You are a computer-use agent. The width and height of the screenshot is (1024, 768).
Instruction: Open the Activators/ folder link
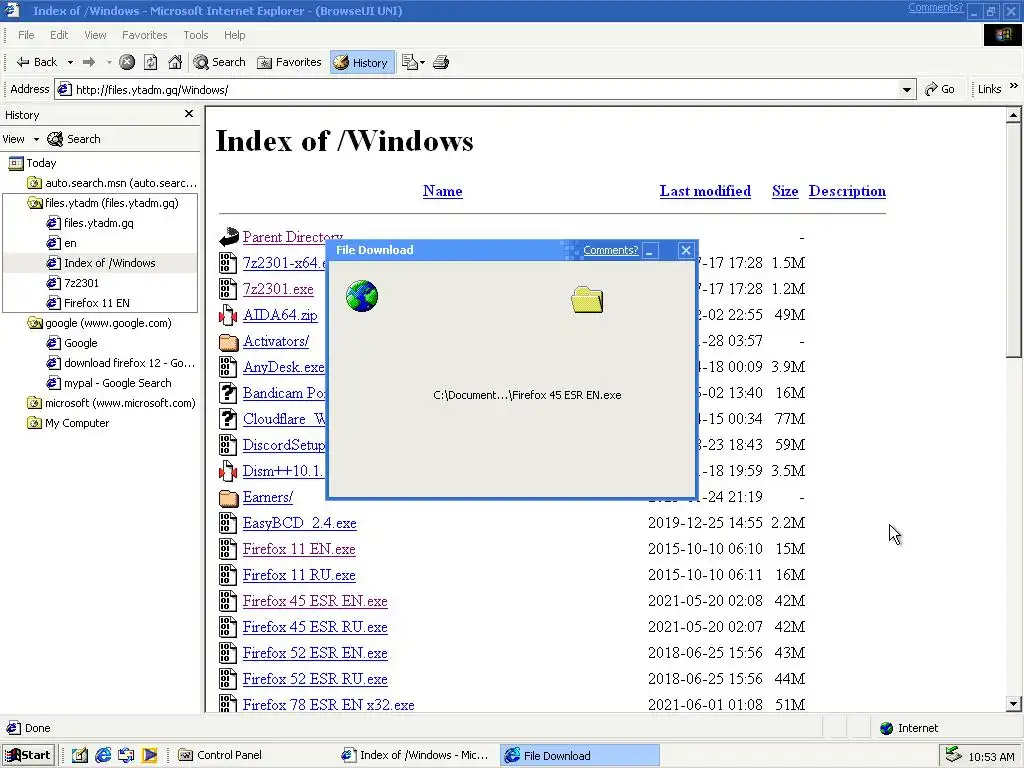click(276, 341)
